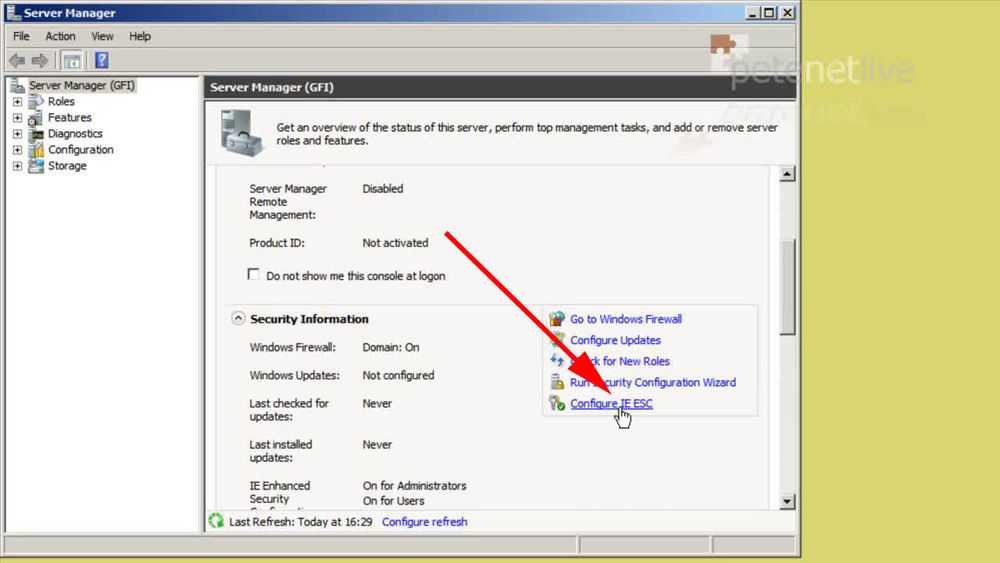Select Diagnostics in the tree
The width and height of the screenshot is (1000, 563).
pyautogui.click(x=75, y=133)
